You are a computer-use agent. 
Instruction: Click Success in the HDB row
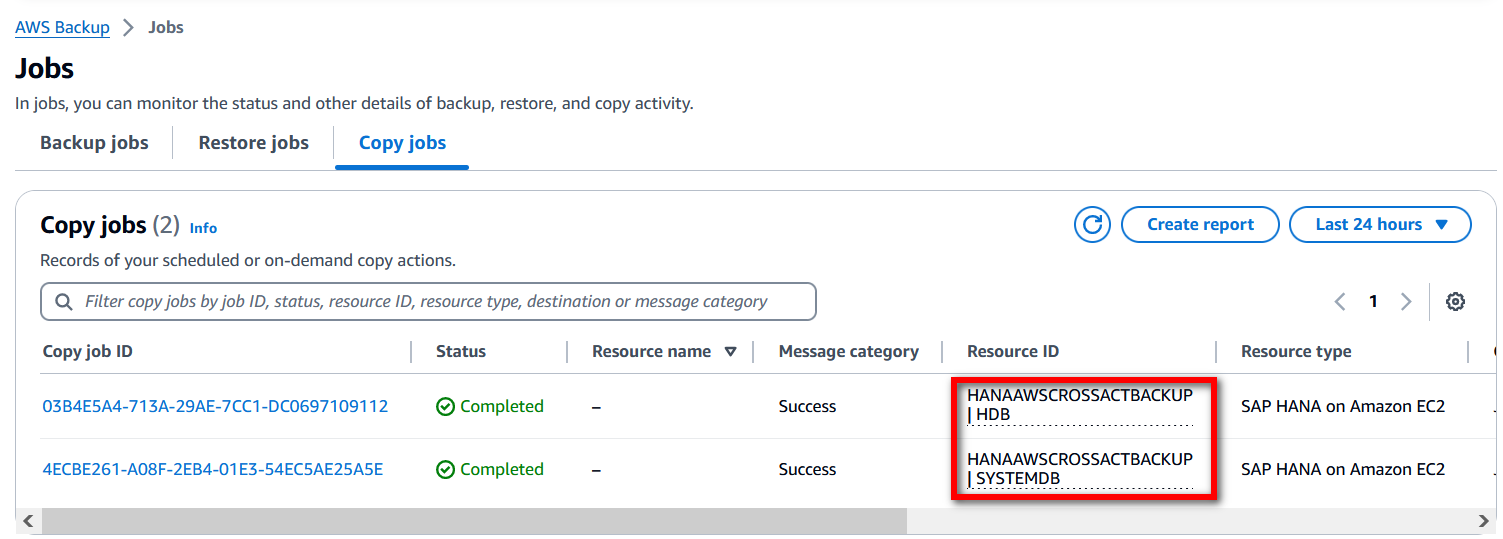807,407
